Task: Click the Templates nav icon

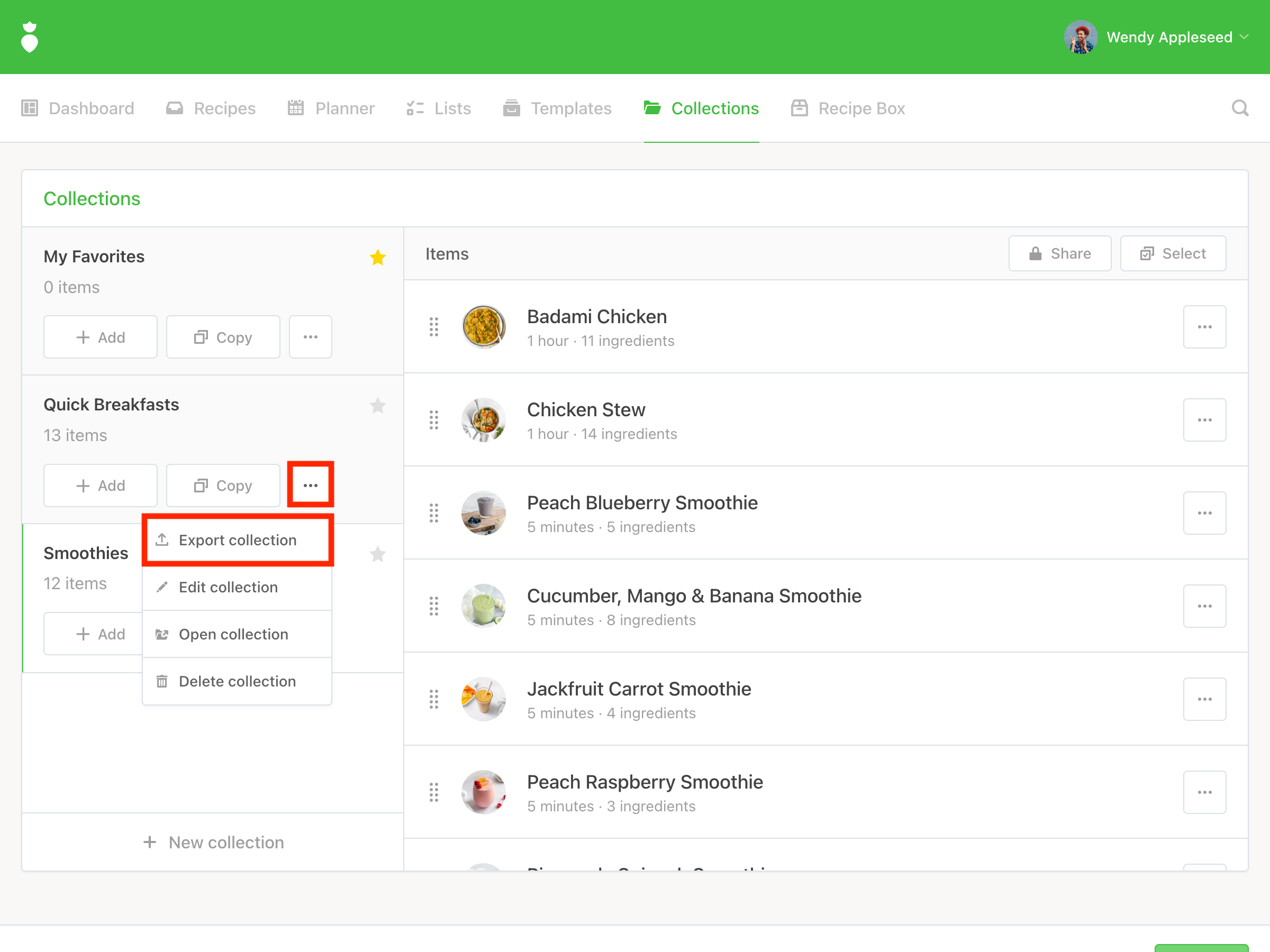Action: click(x=511, y=108)
